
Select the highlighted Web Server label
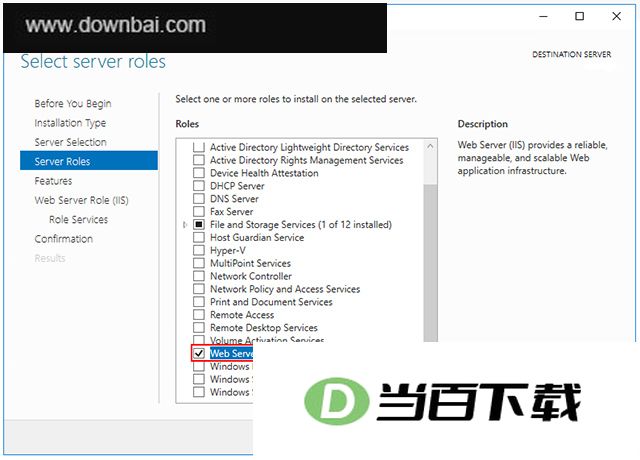point(231,353)
